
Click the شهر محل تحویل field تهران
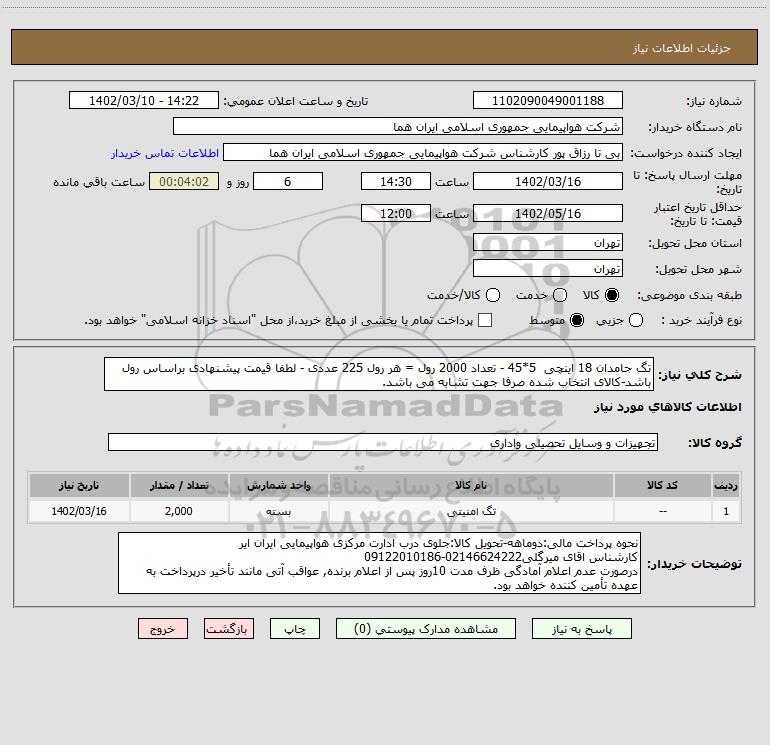point(548,268)
